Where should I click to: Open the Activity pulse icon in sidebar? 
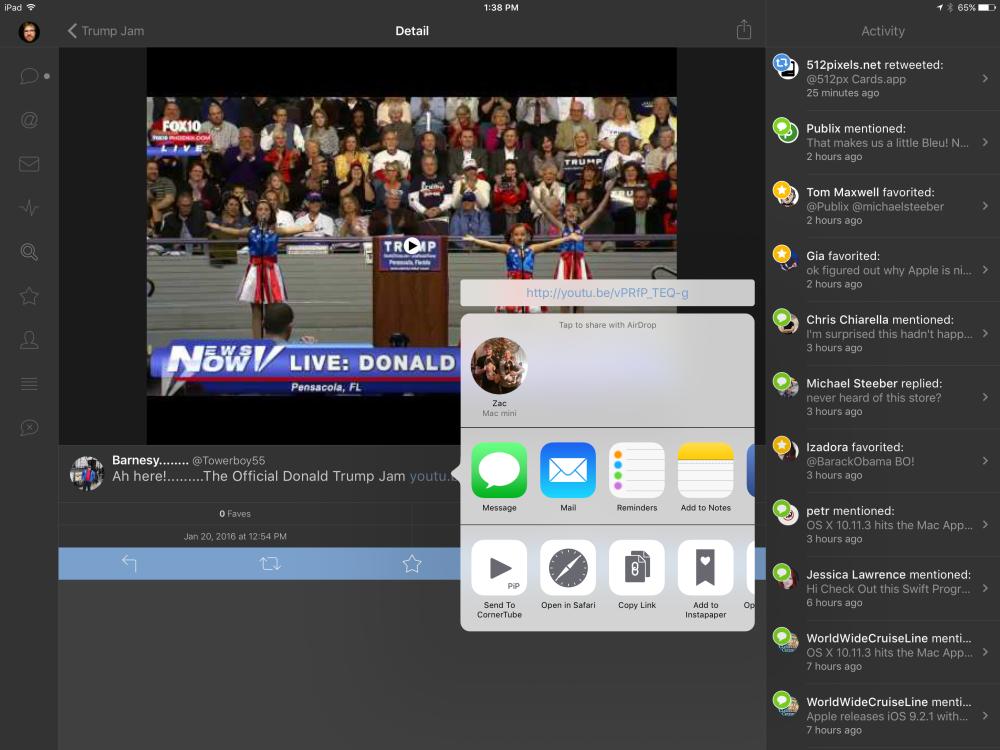click(29, 208)
